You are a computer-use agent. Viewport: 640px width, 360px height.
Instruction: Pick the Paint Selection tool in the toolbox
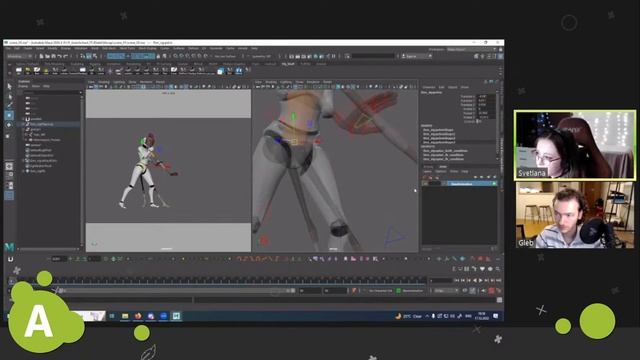(x=9, y=106)
